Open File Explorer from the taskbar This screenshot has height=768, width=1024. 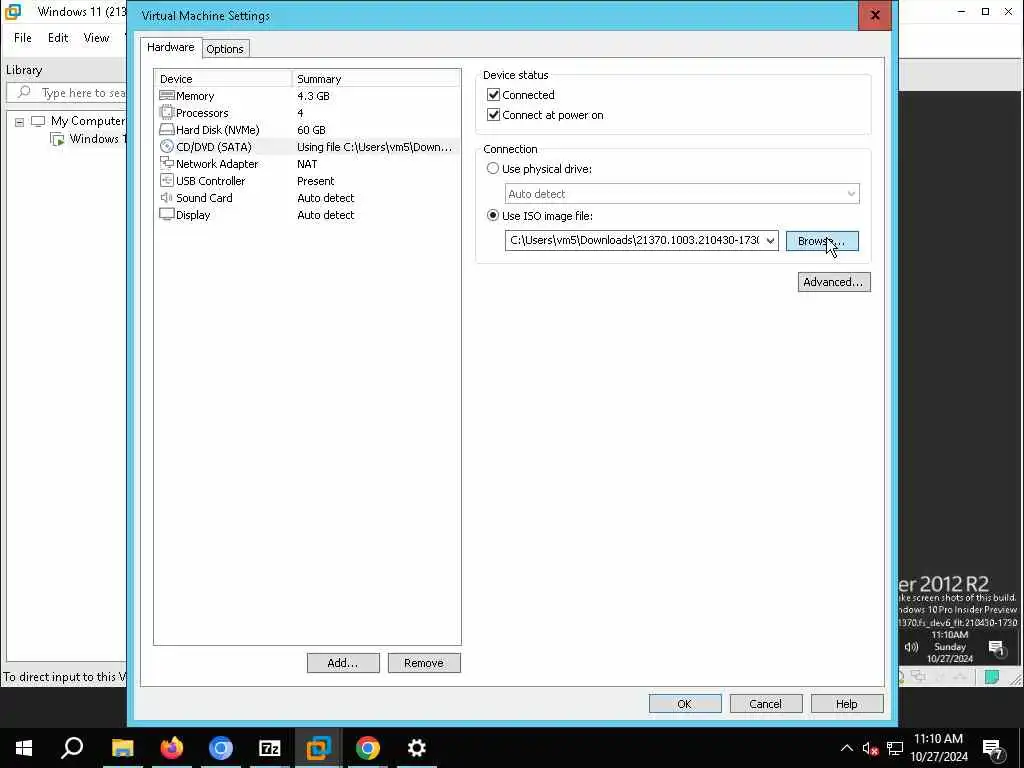tap(122, 748)
